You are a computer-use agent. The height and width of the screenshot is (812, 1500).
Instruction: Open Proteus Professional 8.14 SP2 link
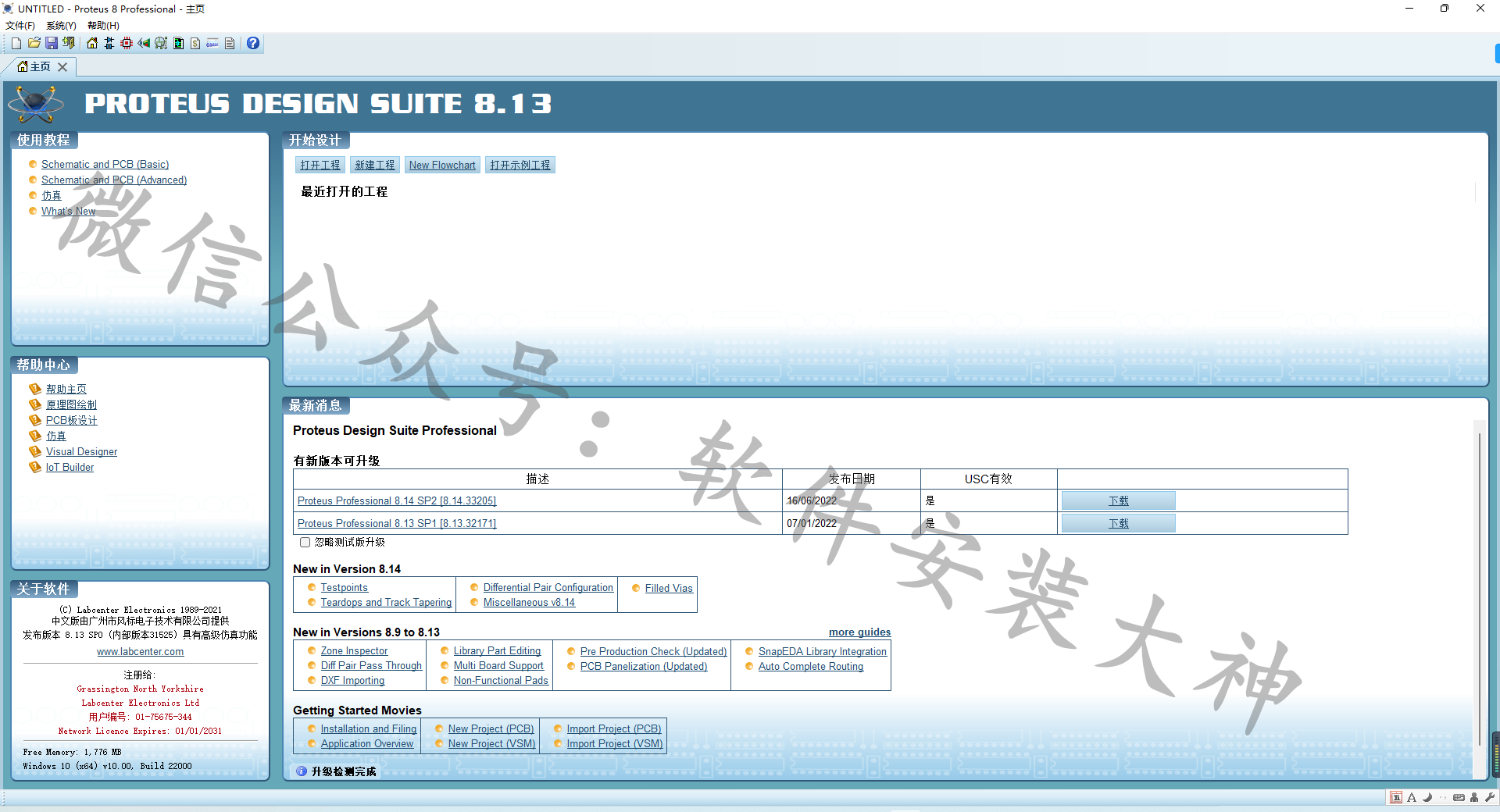(x=397, y=501)
